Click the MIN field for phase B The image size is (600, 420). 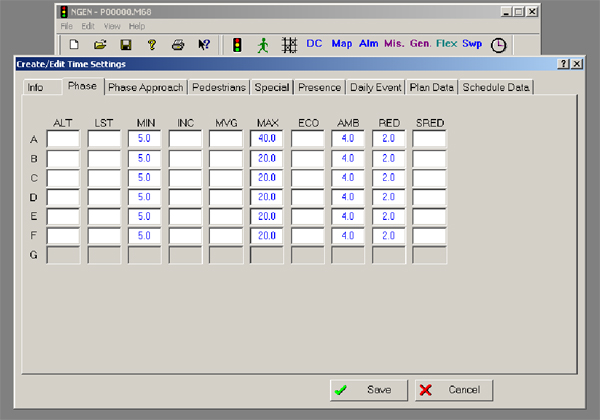tap(144, 158)
